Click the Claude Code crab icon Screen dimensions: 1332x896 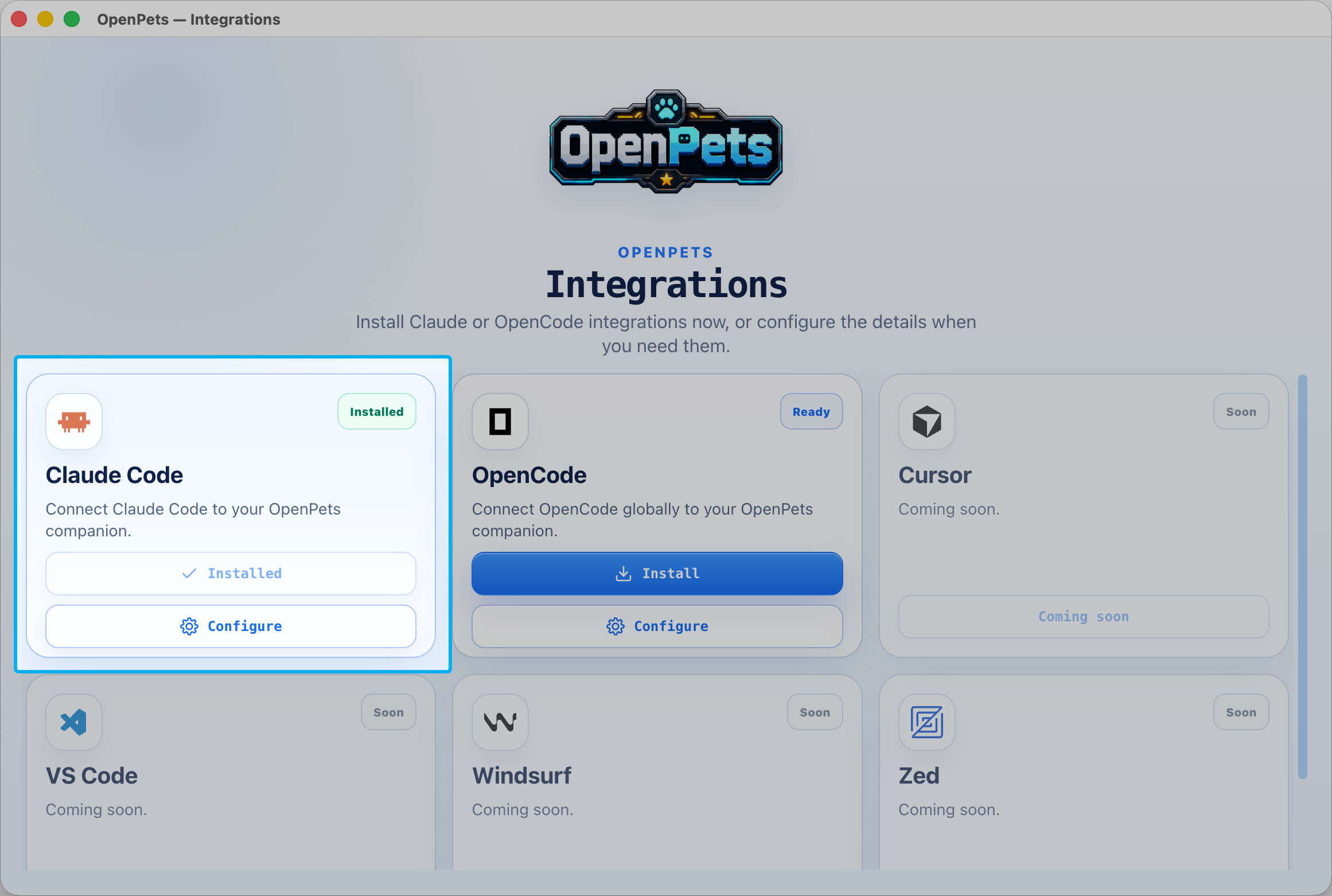point(74,422)
